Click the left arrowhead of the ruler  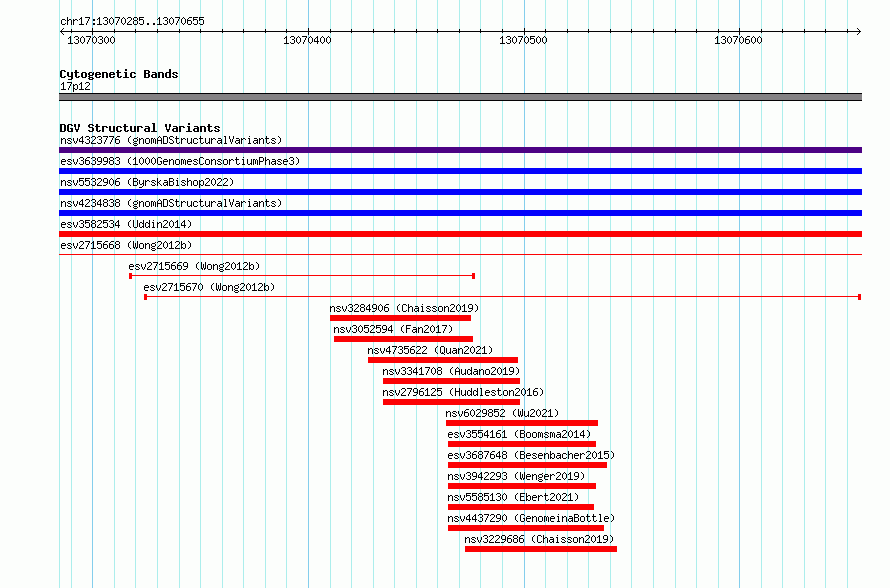pos(62,32)
